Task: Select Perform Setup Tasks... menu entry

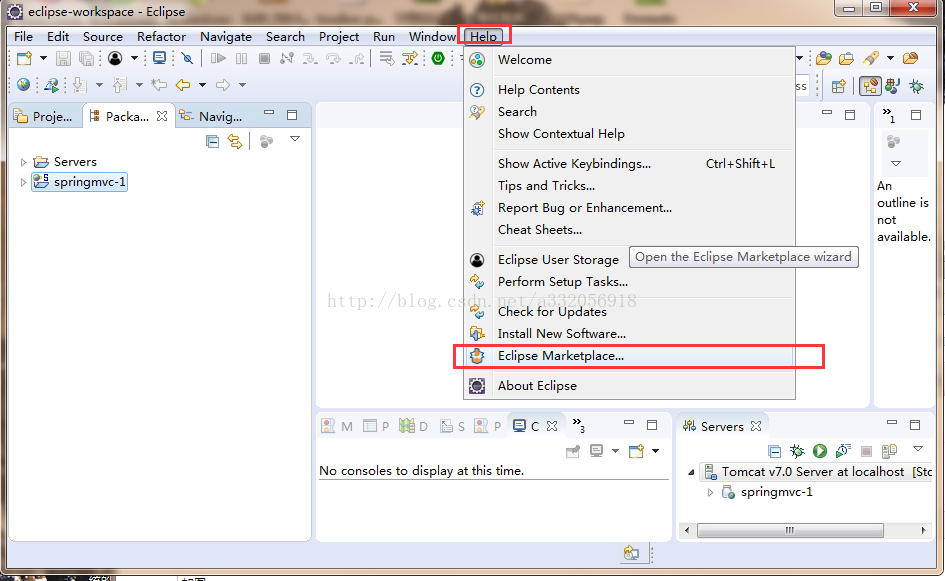Action: [x=629, y=282]
